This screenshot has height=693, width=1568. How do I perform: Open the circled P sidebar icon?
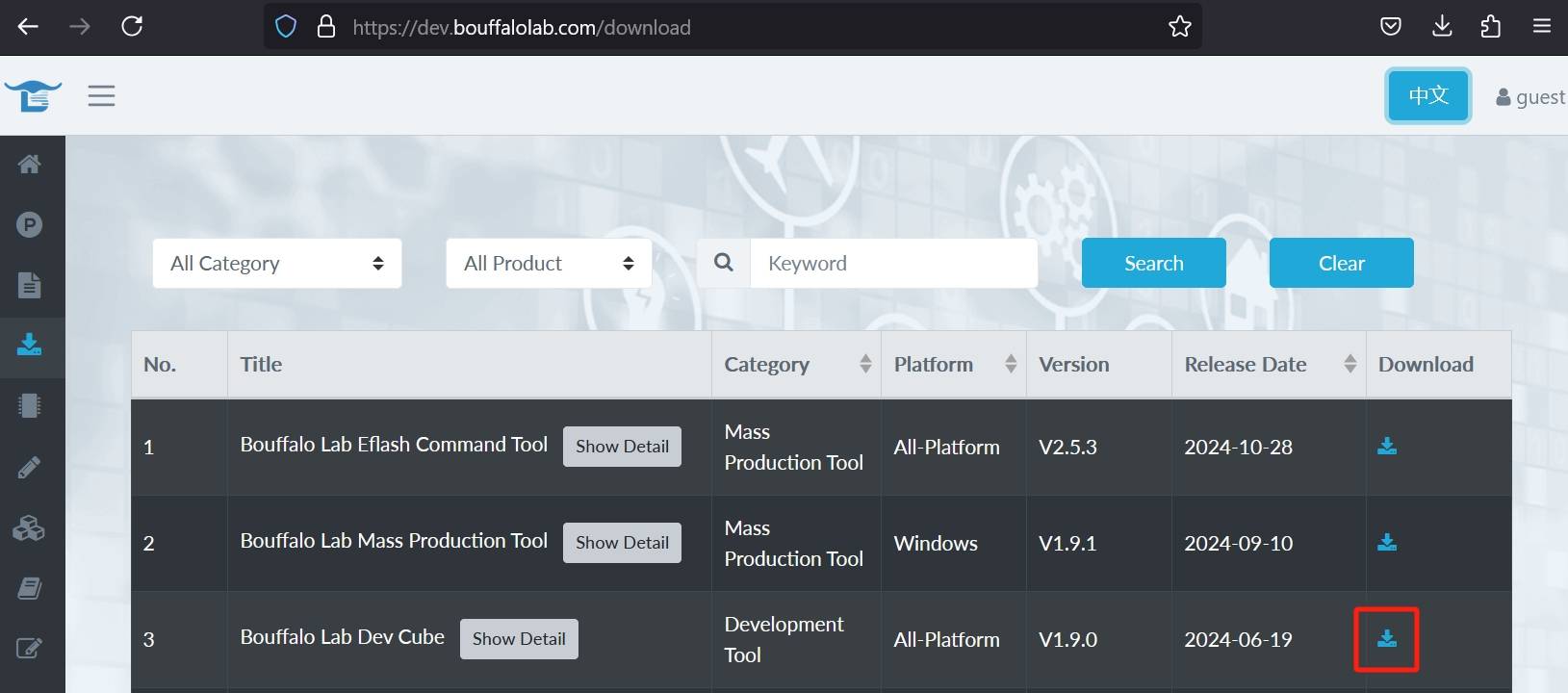(29, 225)
